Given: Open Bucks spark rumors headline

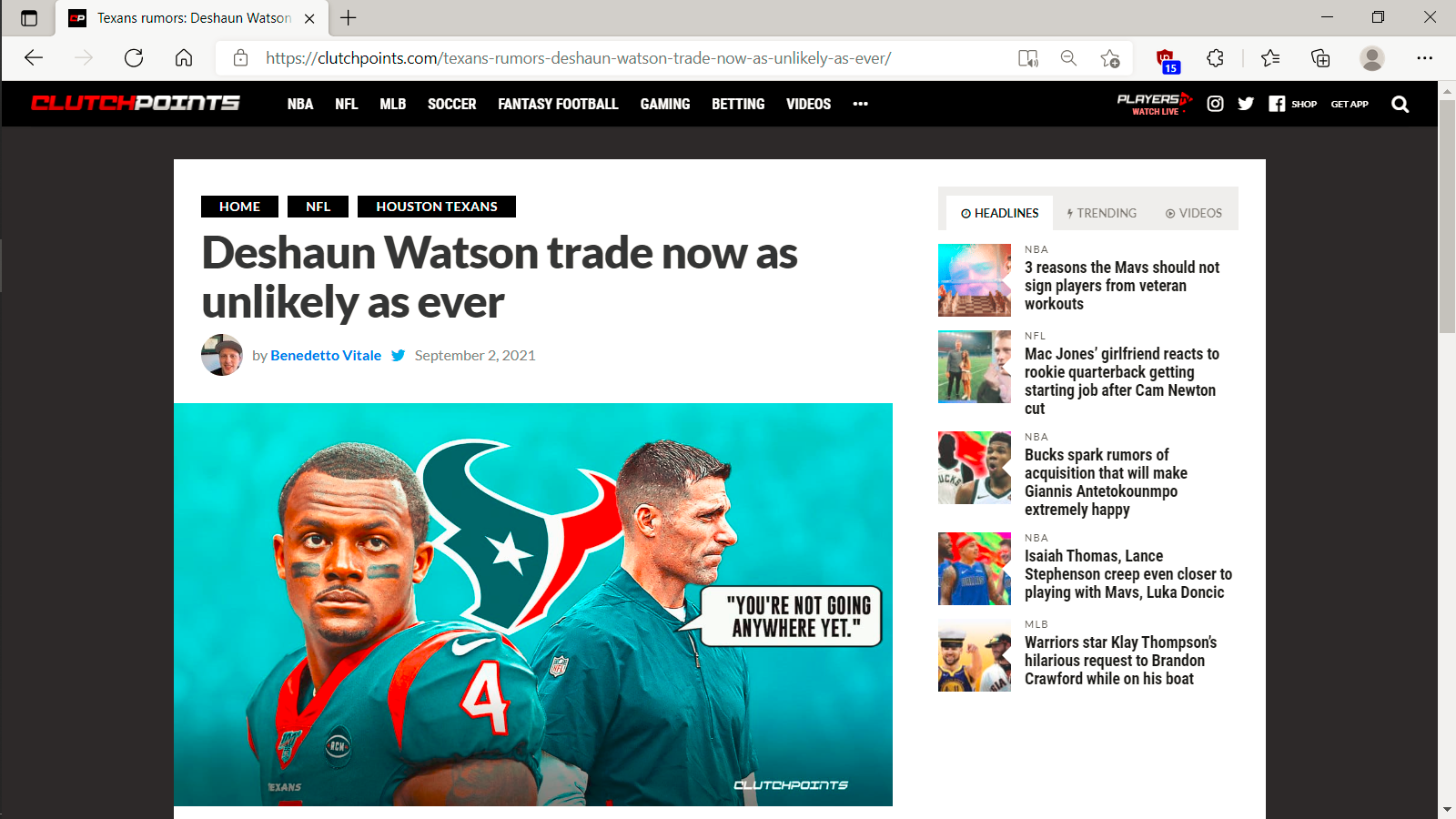Looking at the screenshot, I should tap(1106, 482).
